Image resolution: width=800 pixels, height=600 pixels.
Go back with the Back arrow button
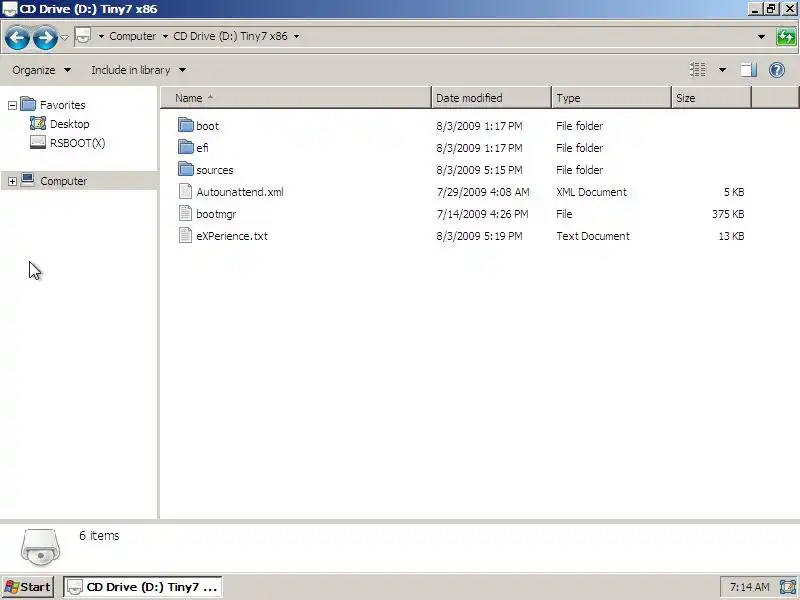click(17, 37)
